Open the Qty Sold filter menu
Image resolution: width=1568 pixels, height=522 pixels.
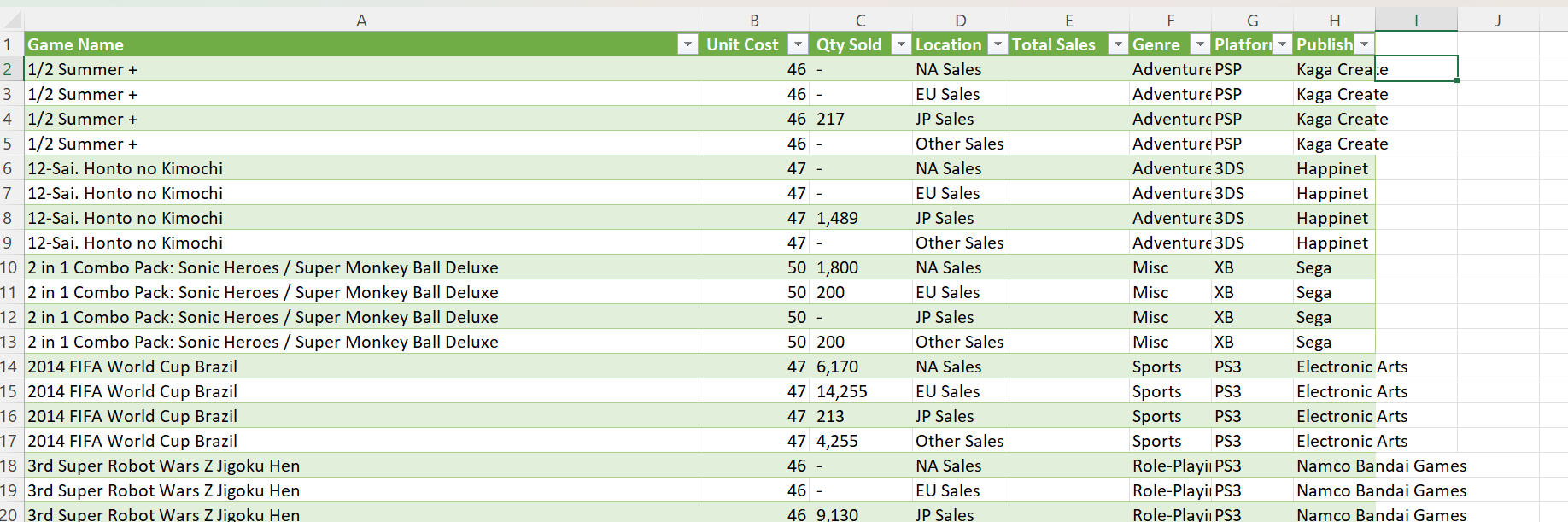point(901,44)
